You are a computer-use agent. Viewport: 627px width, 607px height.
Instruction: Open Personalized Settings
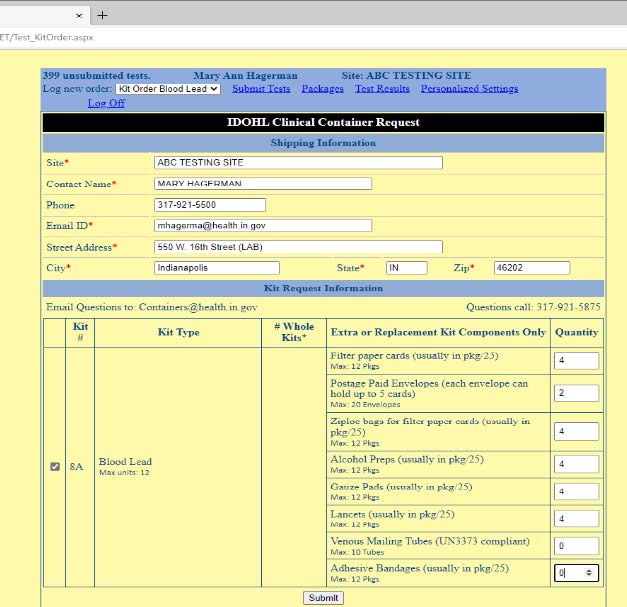coord(469,89)
